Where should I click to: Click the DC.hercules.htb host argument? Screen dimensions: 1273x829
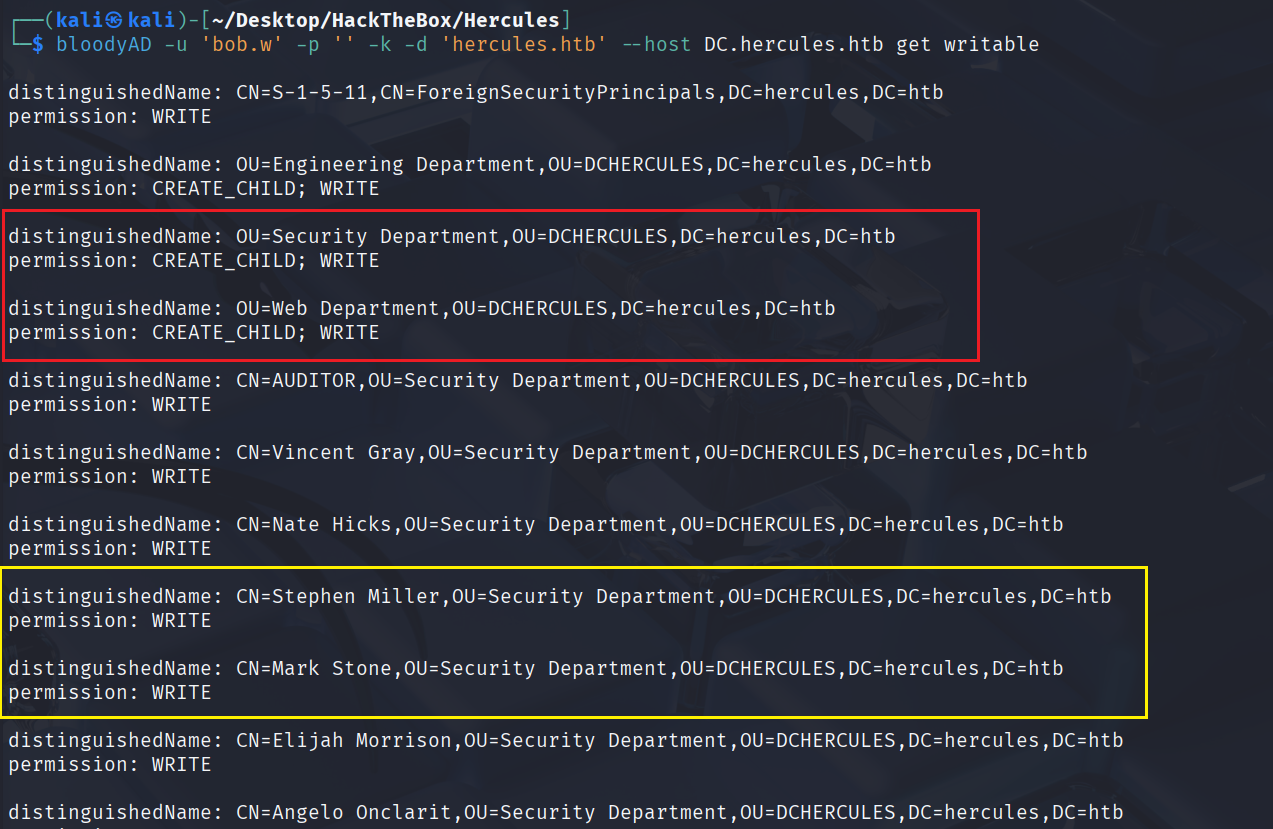tap(794, 44)
